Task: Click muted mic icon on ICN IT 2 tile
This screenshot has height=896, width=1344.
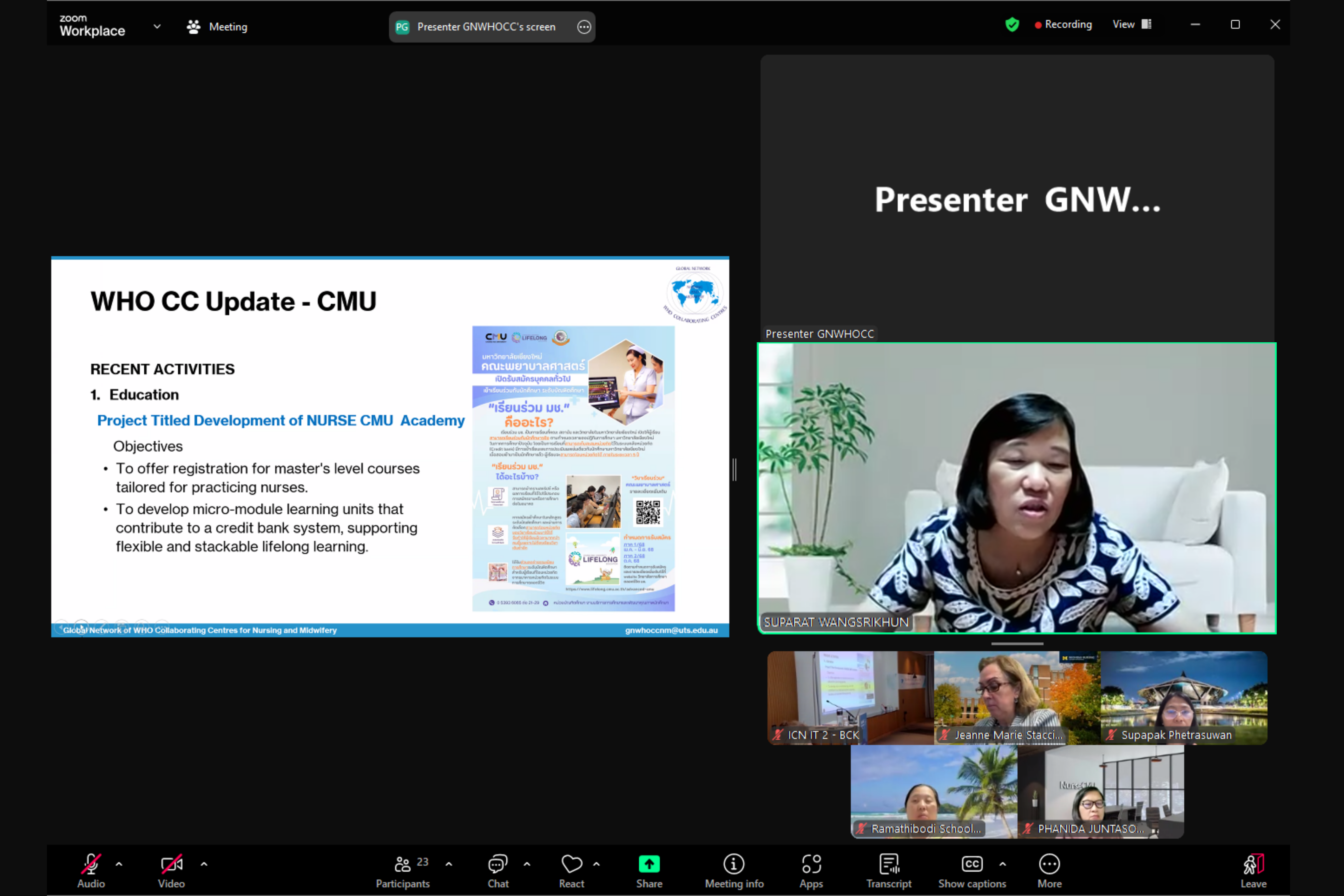Action: [778, 735]
